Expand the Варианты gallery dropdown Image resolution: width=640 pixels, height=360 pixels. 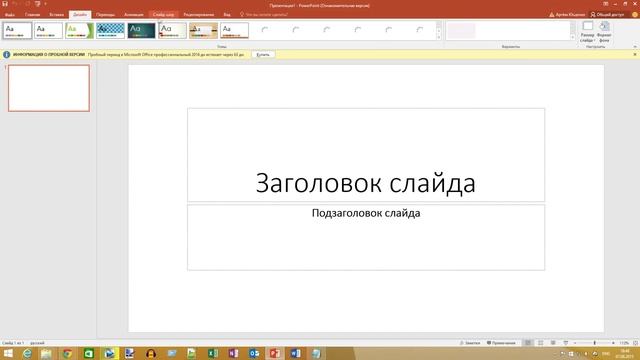click(573, 37)
